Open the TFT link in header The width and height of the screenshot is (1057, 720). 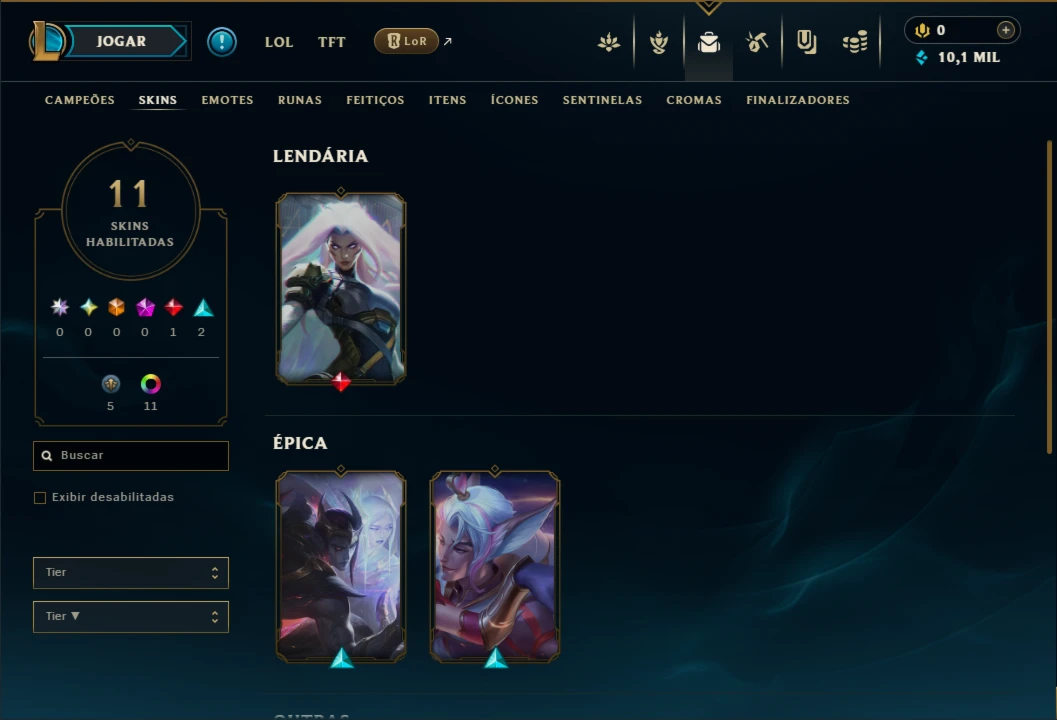point(331,42)
